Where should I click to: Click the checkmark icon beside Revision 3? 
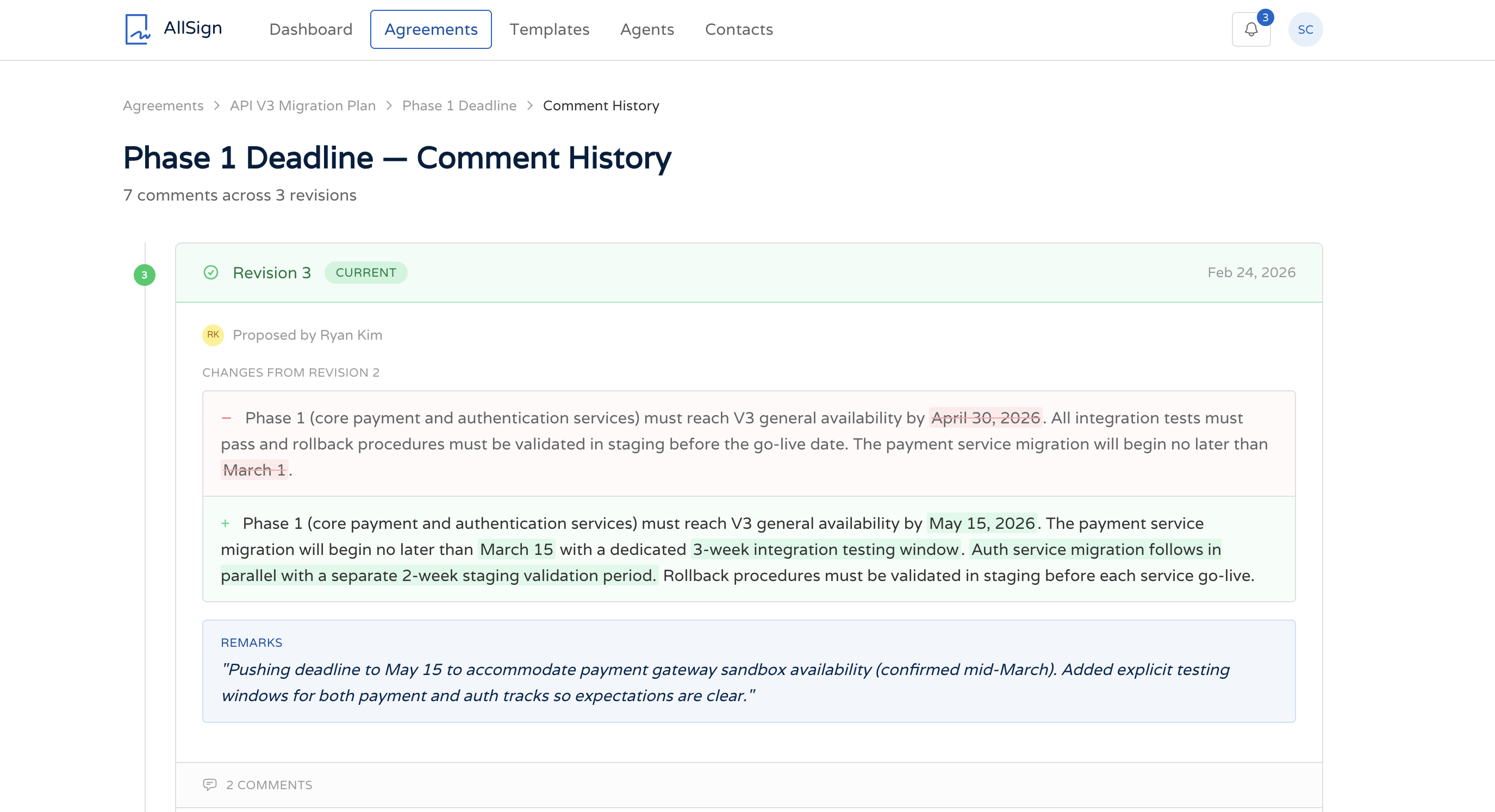(x=211, y=272)
